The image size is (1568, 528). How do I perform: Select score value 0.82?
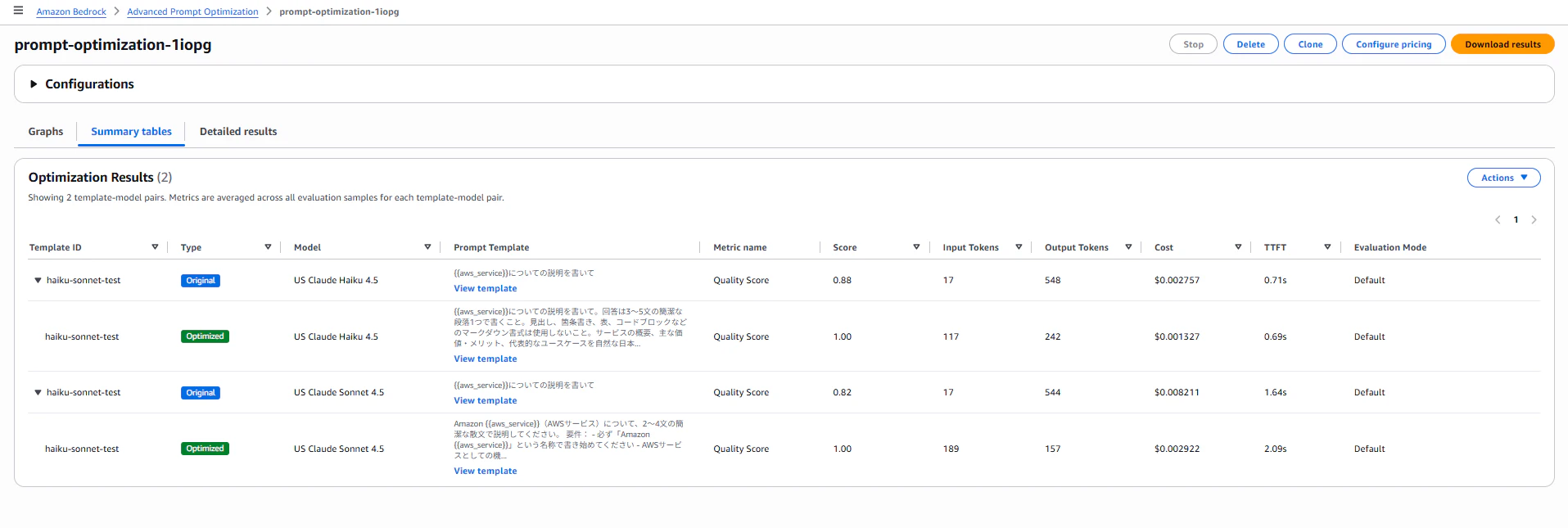843,393
